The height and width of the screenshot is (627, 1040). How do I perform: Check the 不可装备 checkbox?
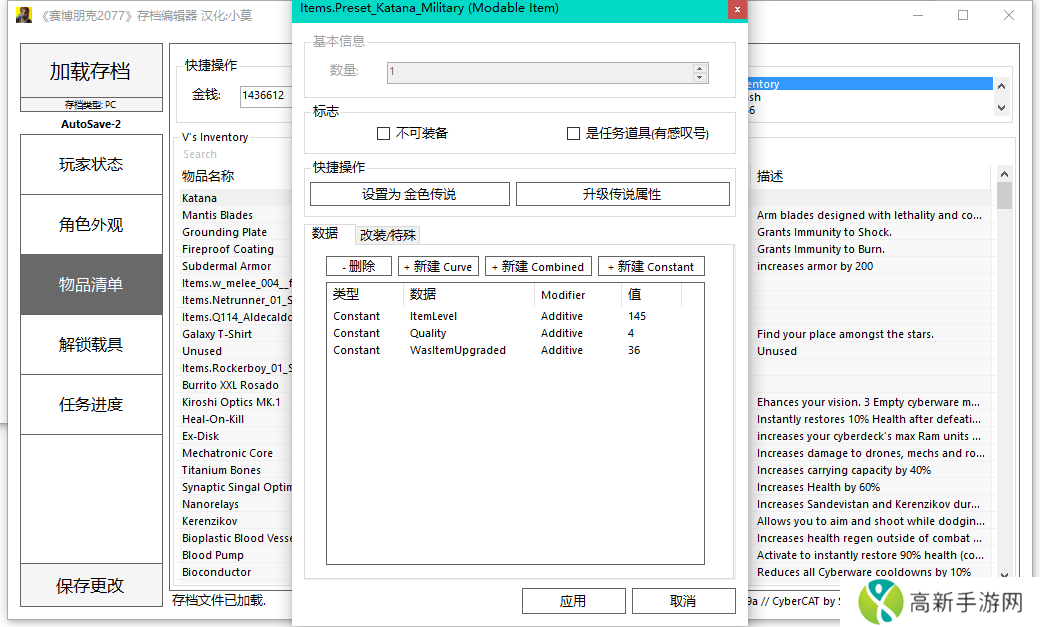point(383,133)
